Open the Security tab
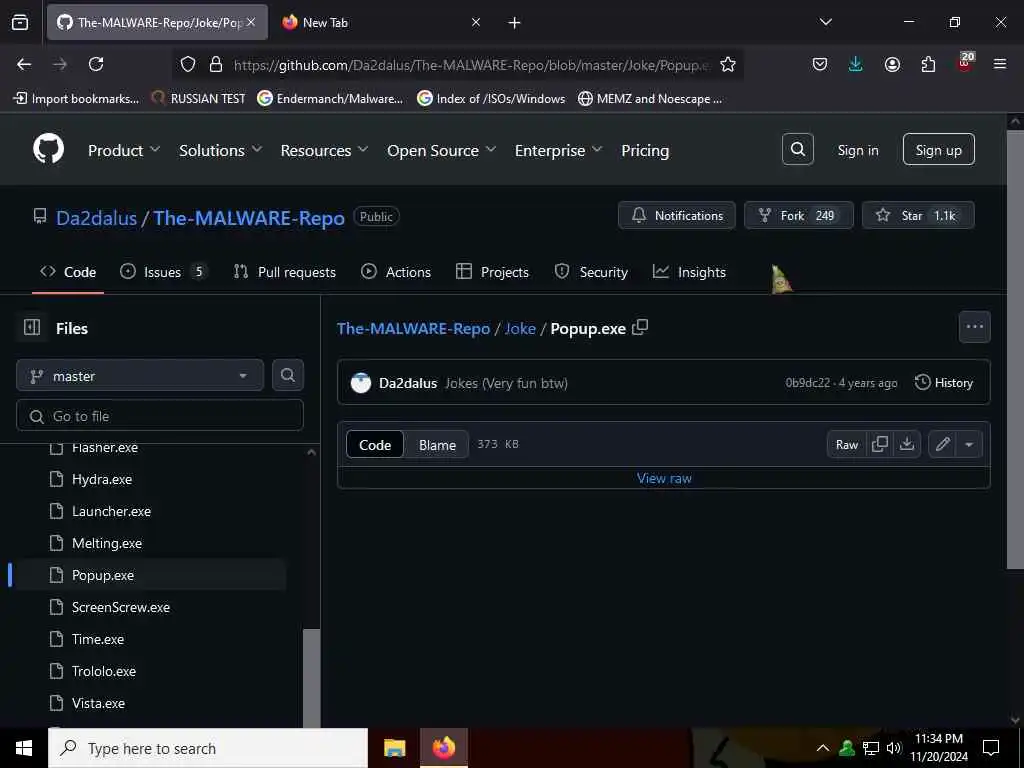Screen dimensions: 1024x768 click(x=591, y=272)
